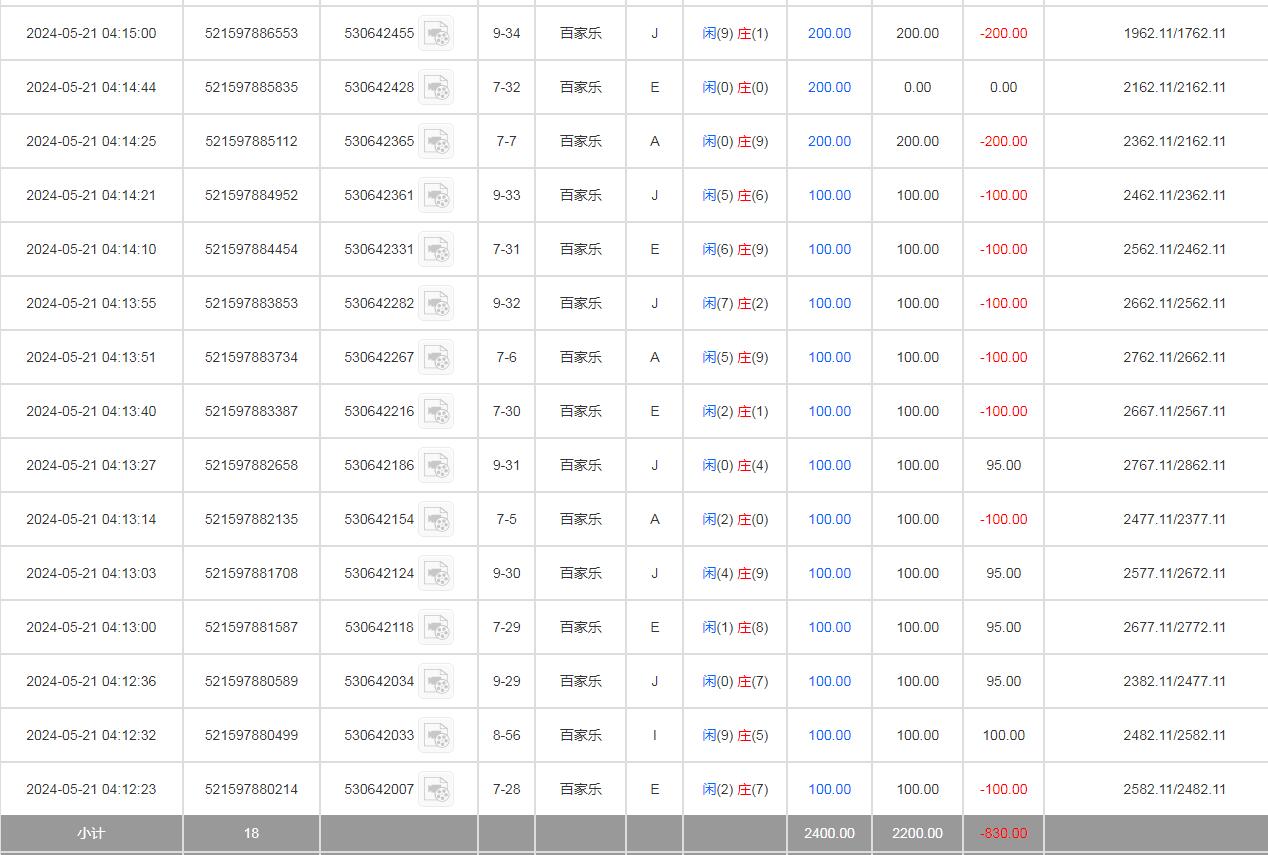Click table-round cell 7-7
The image size is (1268, 855).
[x=506, y=141]
